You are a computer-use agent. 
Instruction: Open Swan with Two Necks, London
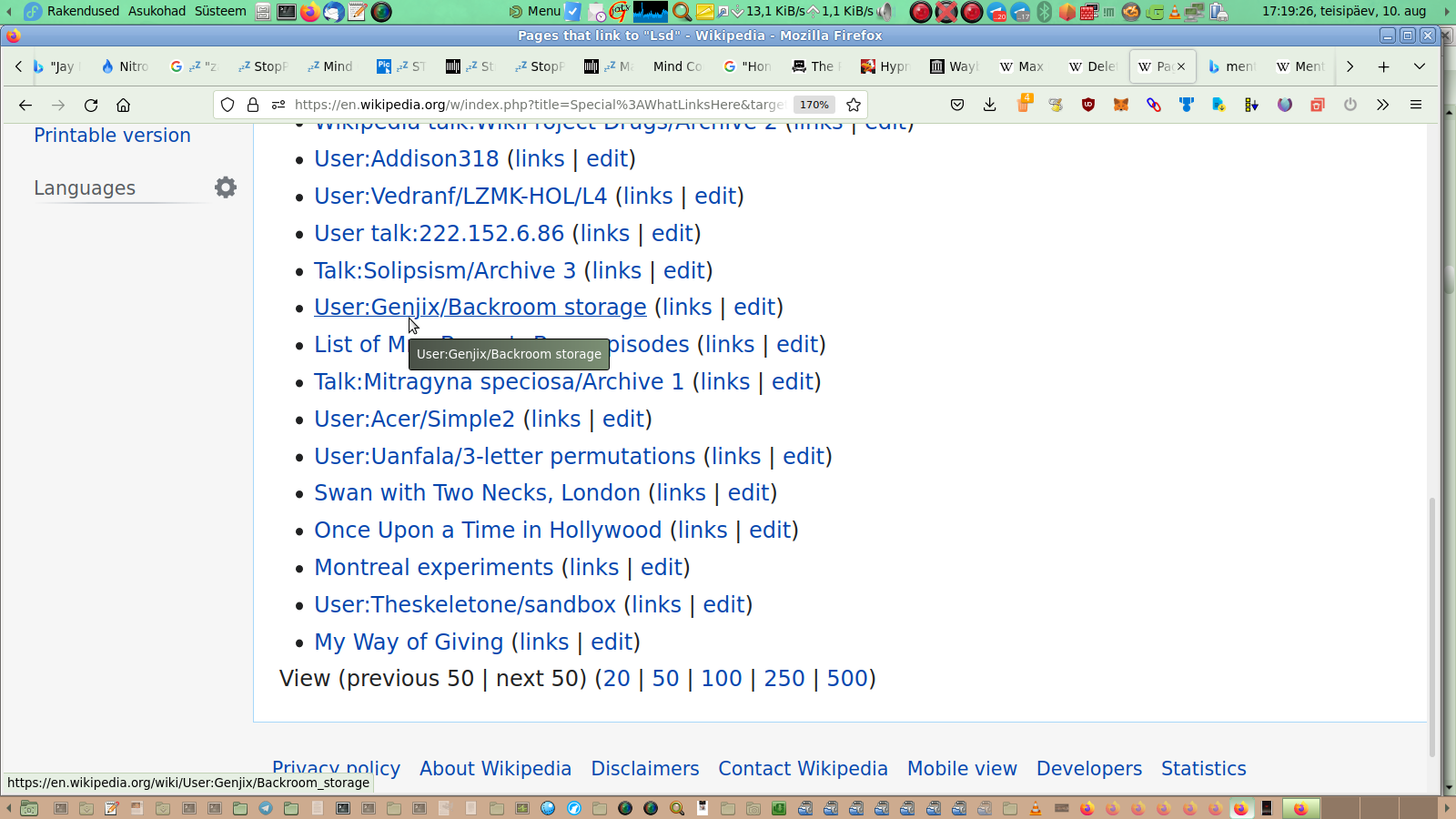coord(477,493)
